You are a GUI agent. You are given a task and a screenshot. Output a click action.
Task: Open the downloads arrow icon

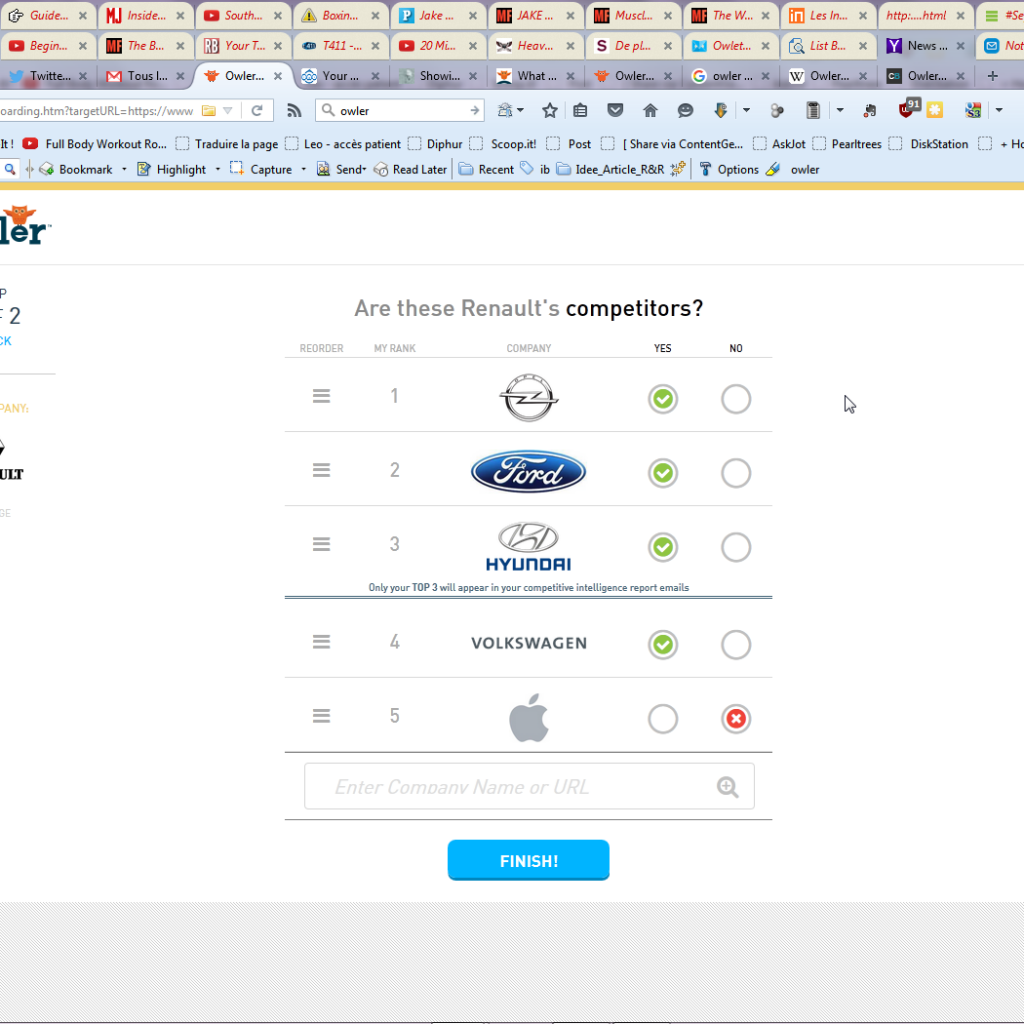click(720, 110)
